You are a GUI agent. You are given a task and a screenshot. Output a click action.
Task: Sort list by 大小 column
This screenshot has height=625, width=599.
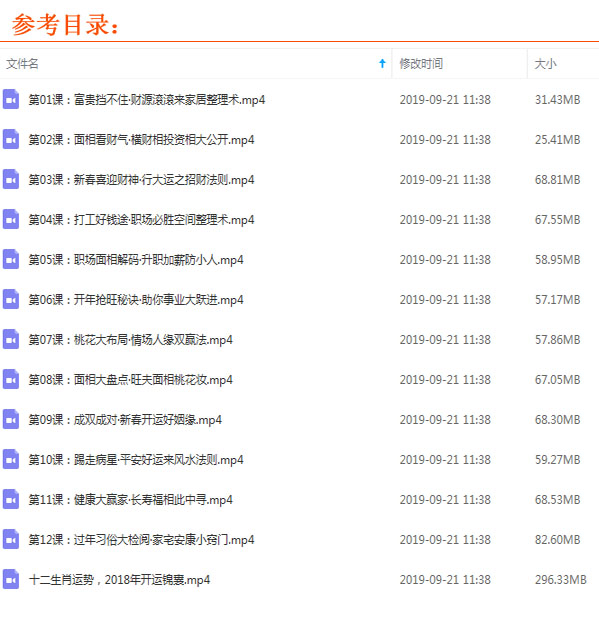pyautogui.click(x=545, y=63)
